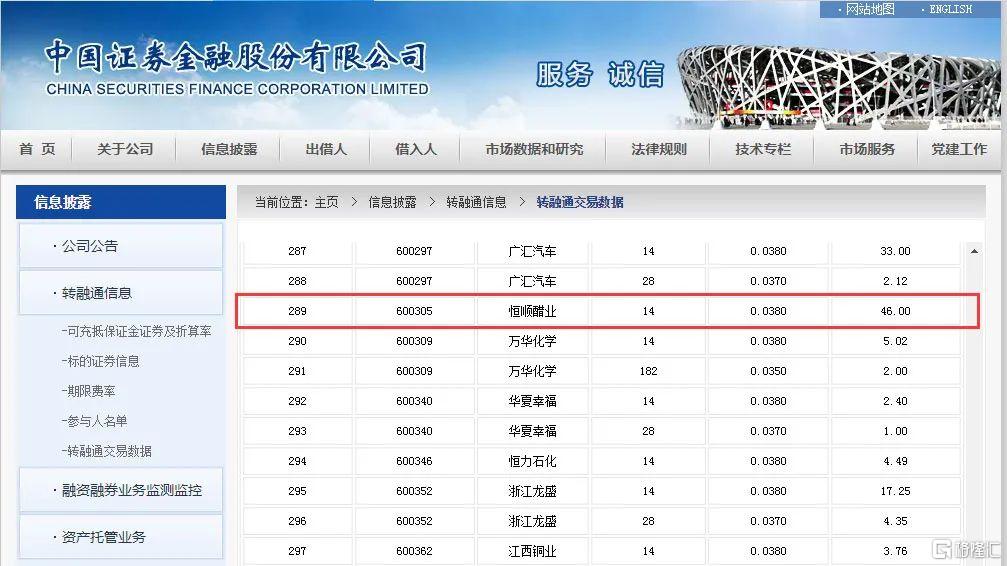The width and height of the screenshot is (1007, 566).
Task: Open the 借入人 menu item
Action: coord(416,149)
